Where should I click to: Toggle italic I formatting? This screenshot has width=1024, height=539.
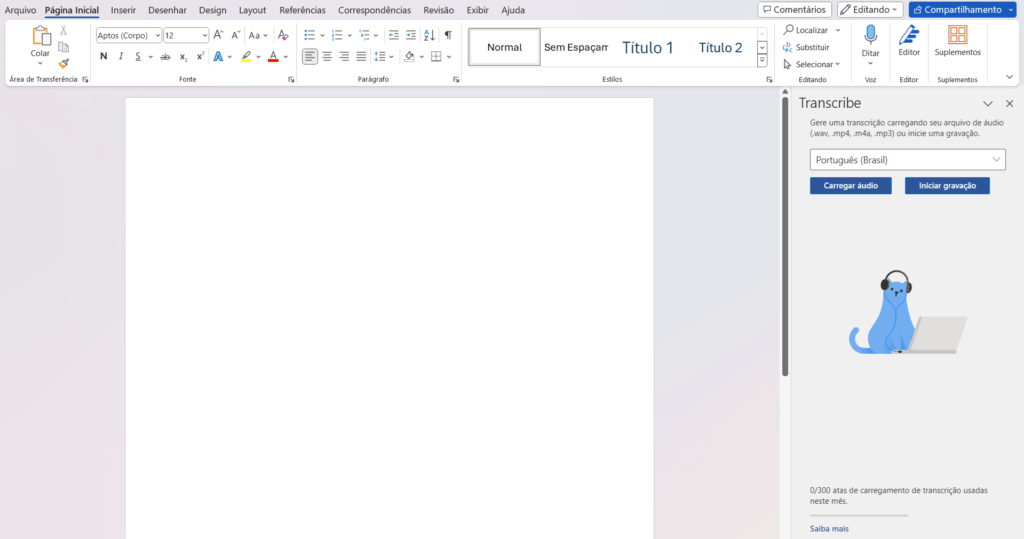point(121,57)
